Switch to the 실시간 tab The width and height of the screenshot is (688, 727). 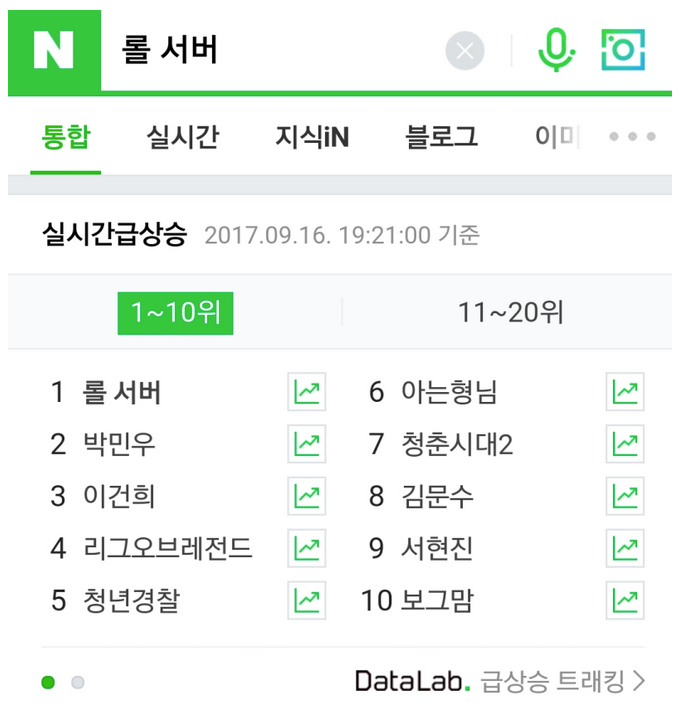182,137
